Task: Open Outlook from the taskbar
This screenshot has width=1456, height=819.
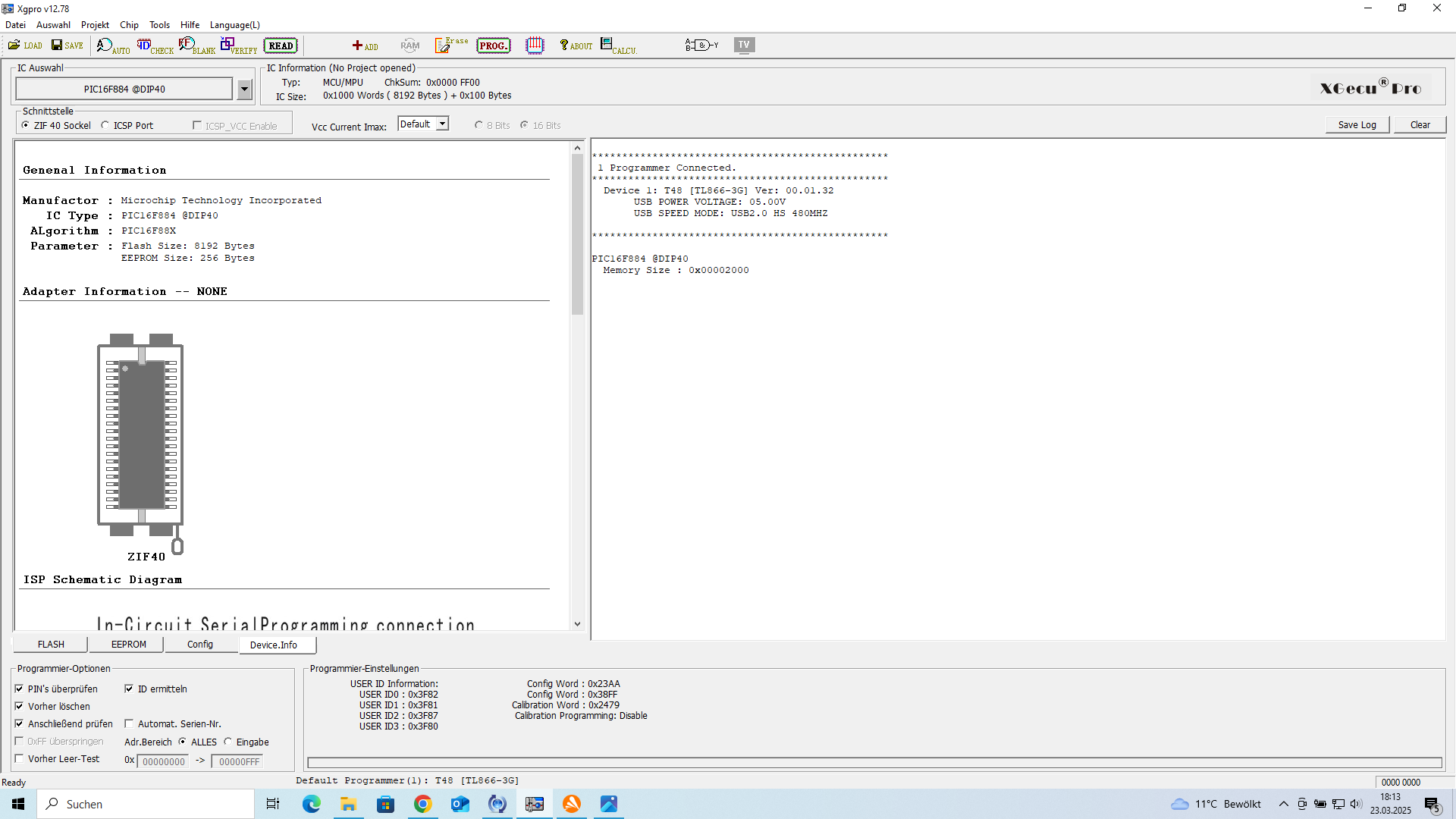Action: (x=460, y=804)
